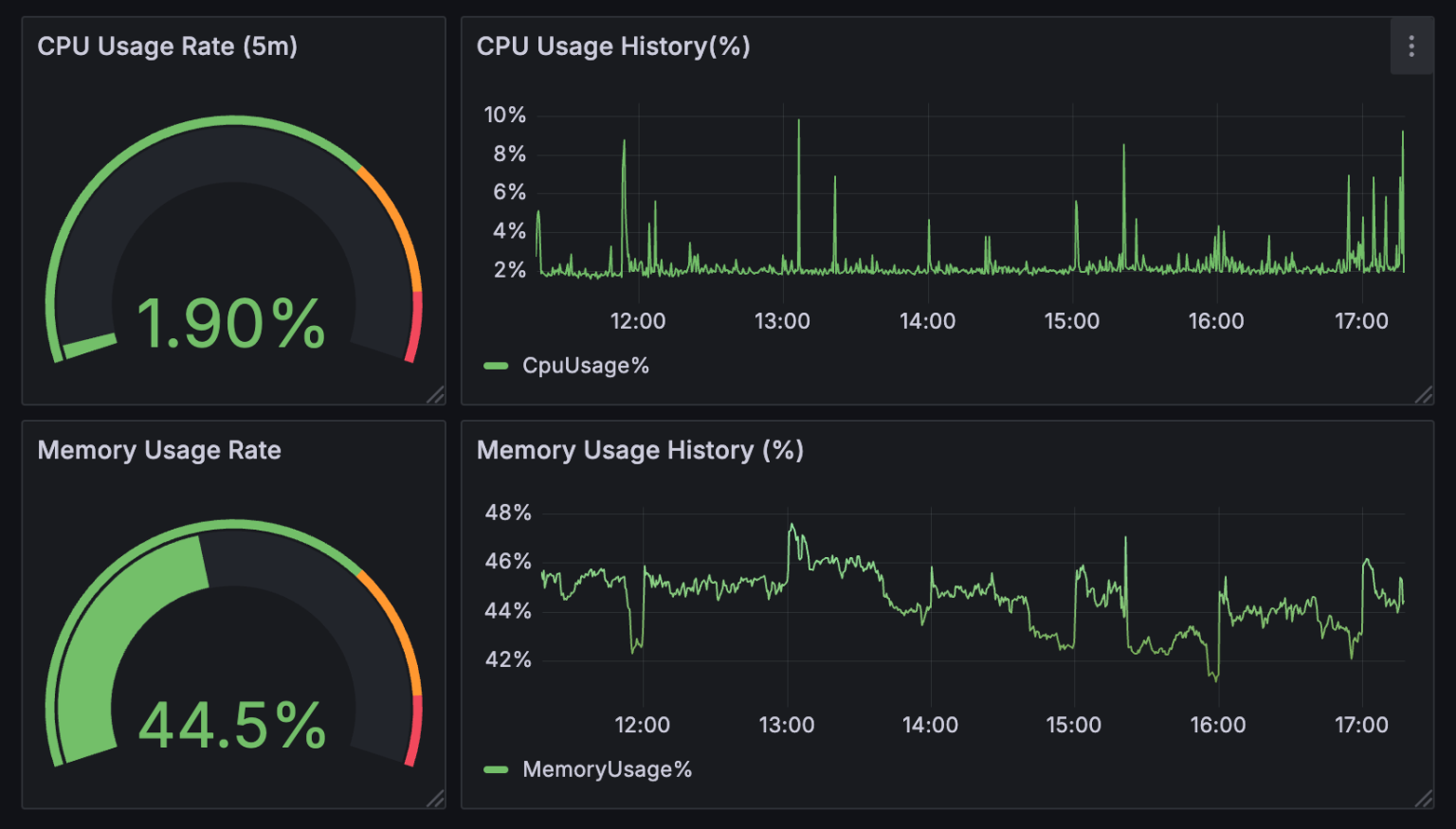Toggle the CpuUsage% series visibility
This screenshot has height=829, width=1456.
pyautogui.click(x=588, y=365)
